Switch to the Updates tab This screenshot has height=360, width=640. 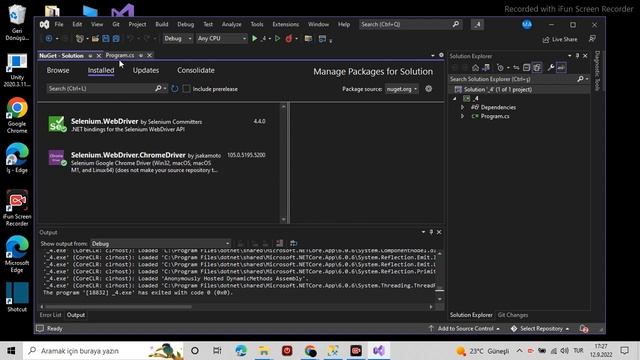[146, 70]
